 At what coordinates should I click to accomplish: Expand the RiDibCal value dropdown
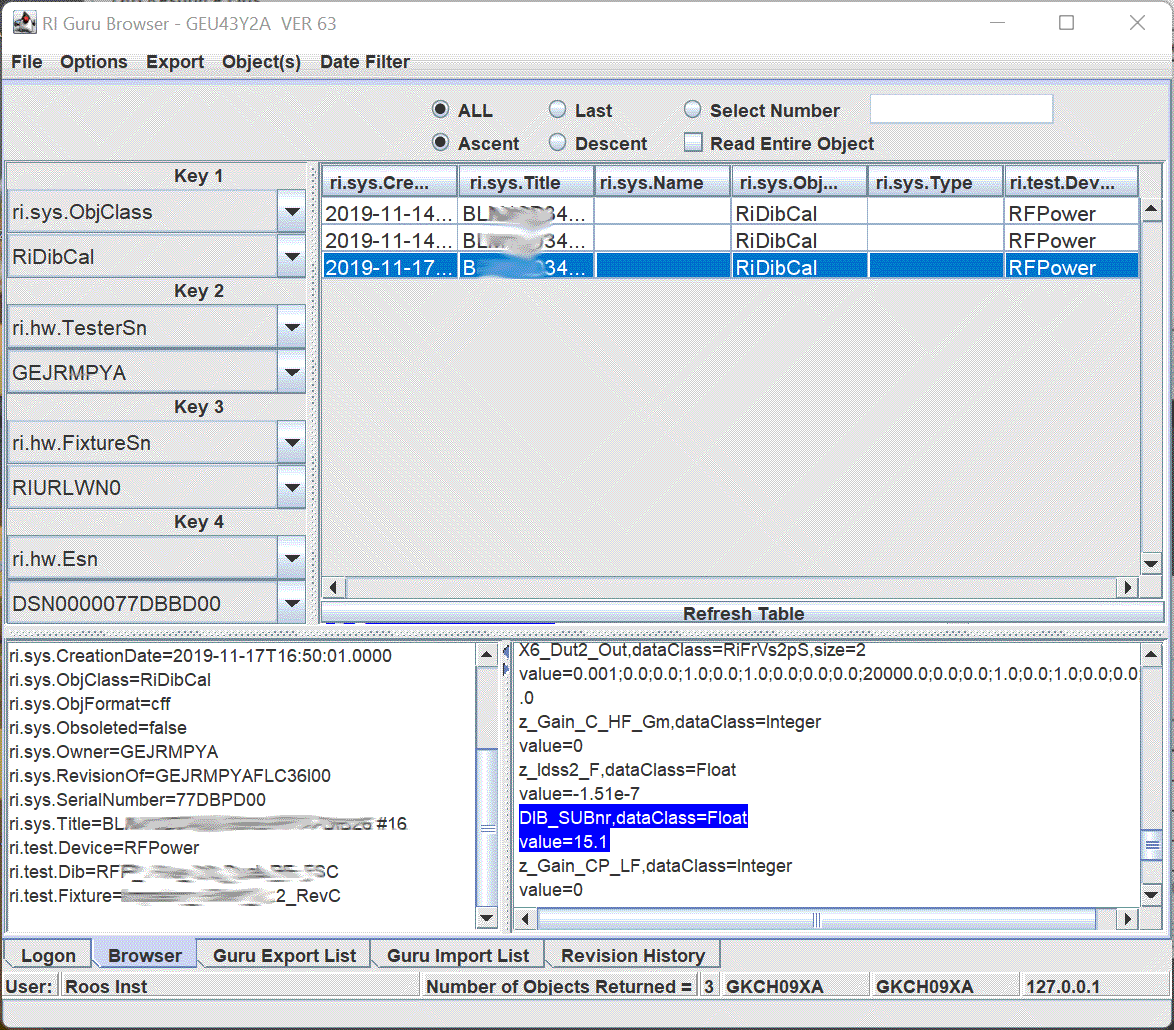tap(291, 257)
